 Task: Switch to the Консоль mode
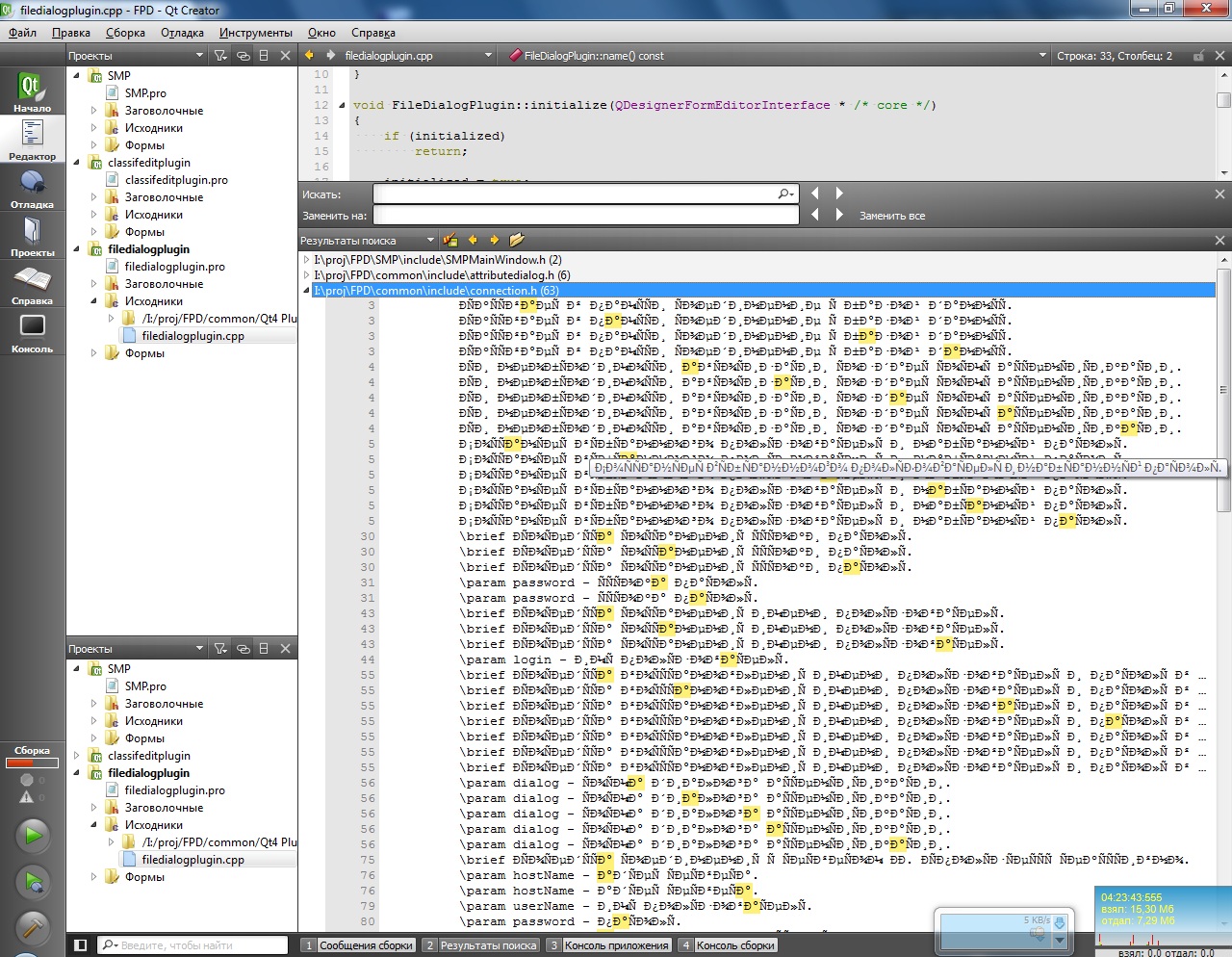click(x=32, y=332)
